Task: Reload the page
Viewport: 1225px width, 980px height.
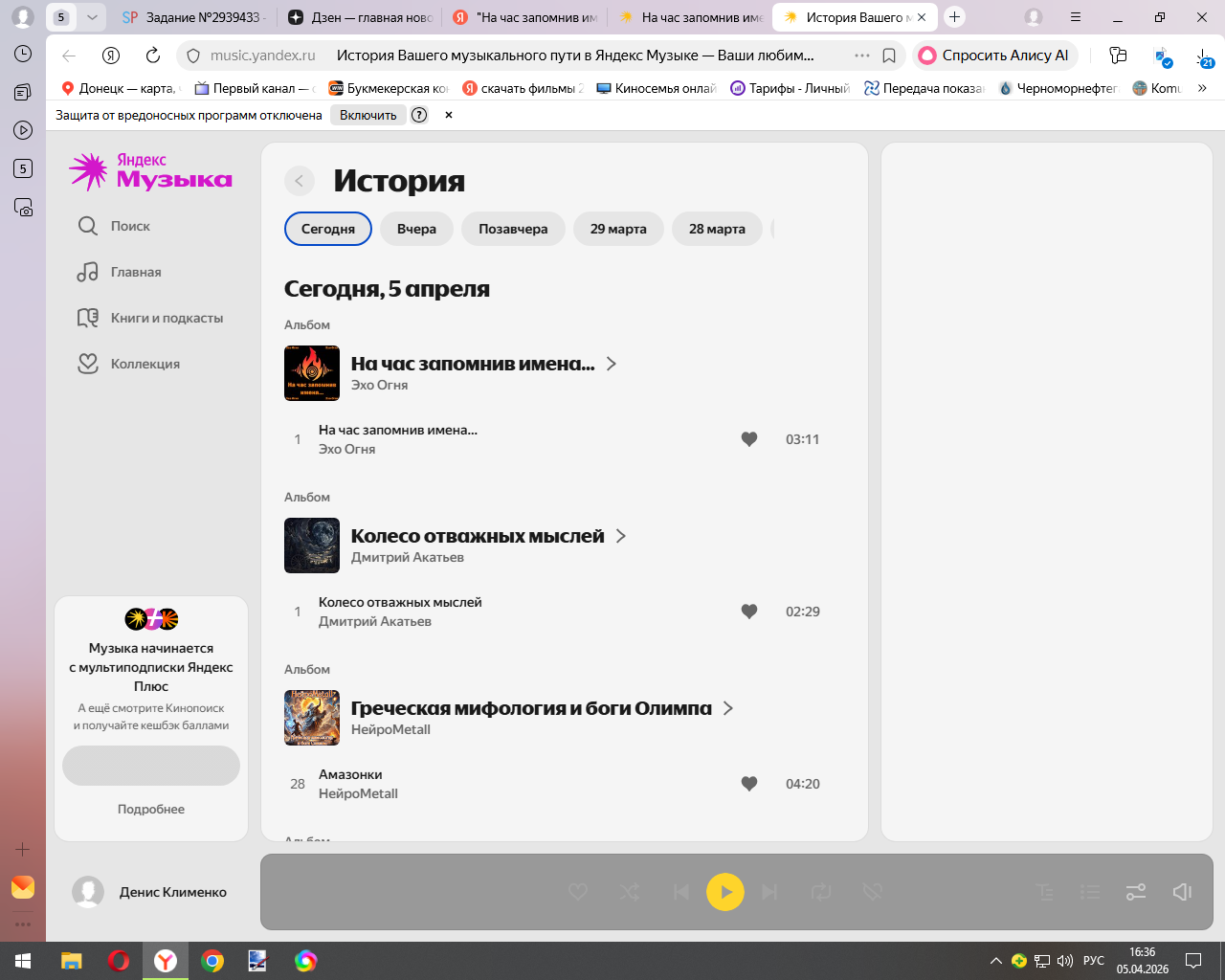Action: click(x=153, y=56)
